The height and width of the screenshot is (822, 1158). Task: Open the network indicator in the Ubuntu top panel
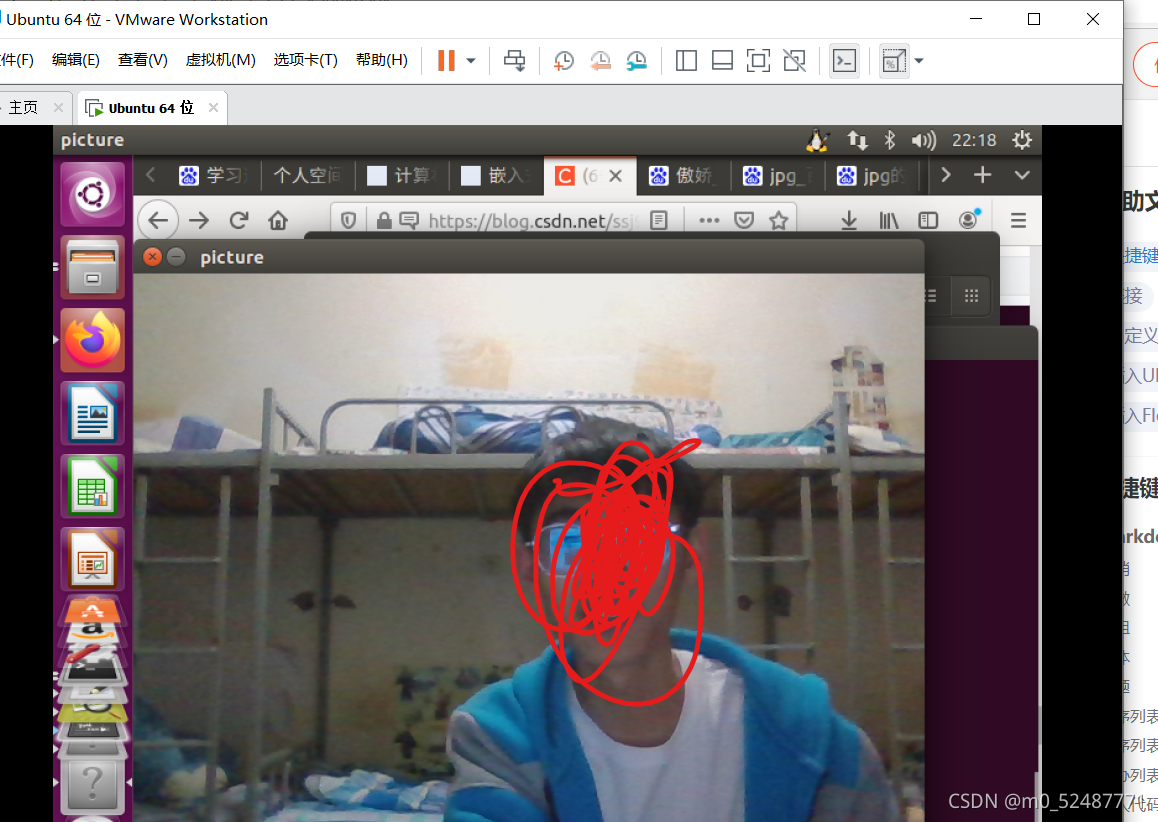(x=857, y=140)
